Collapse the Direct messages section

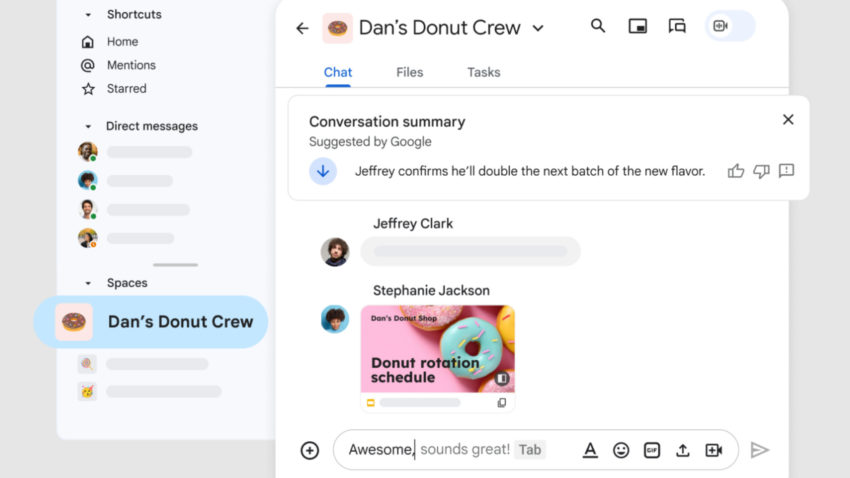(x=88, y=127)
